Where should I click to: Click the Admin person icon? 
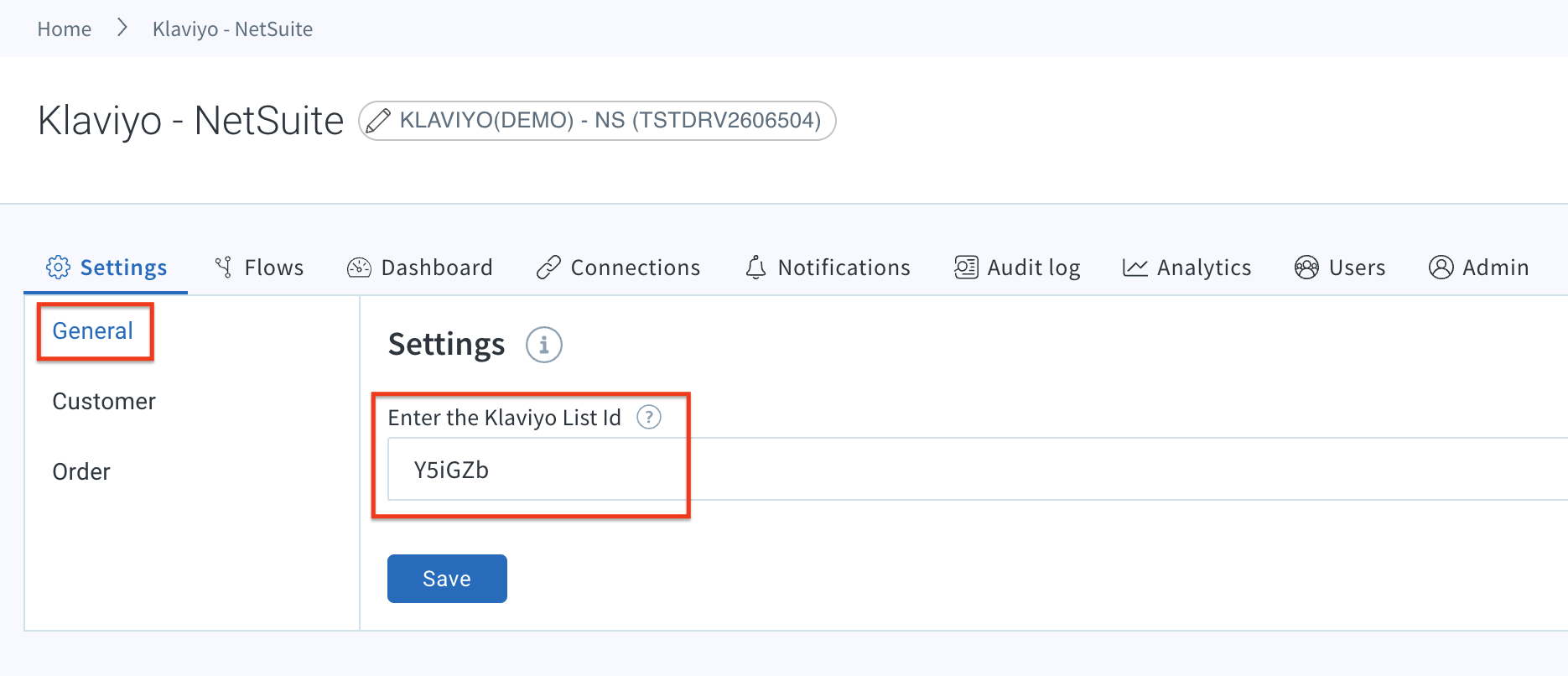(1441, 268)
